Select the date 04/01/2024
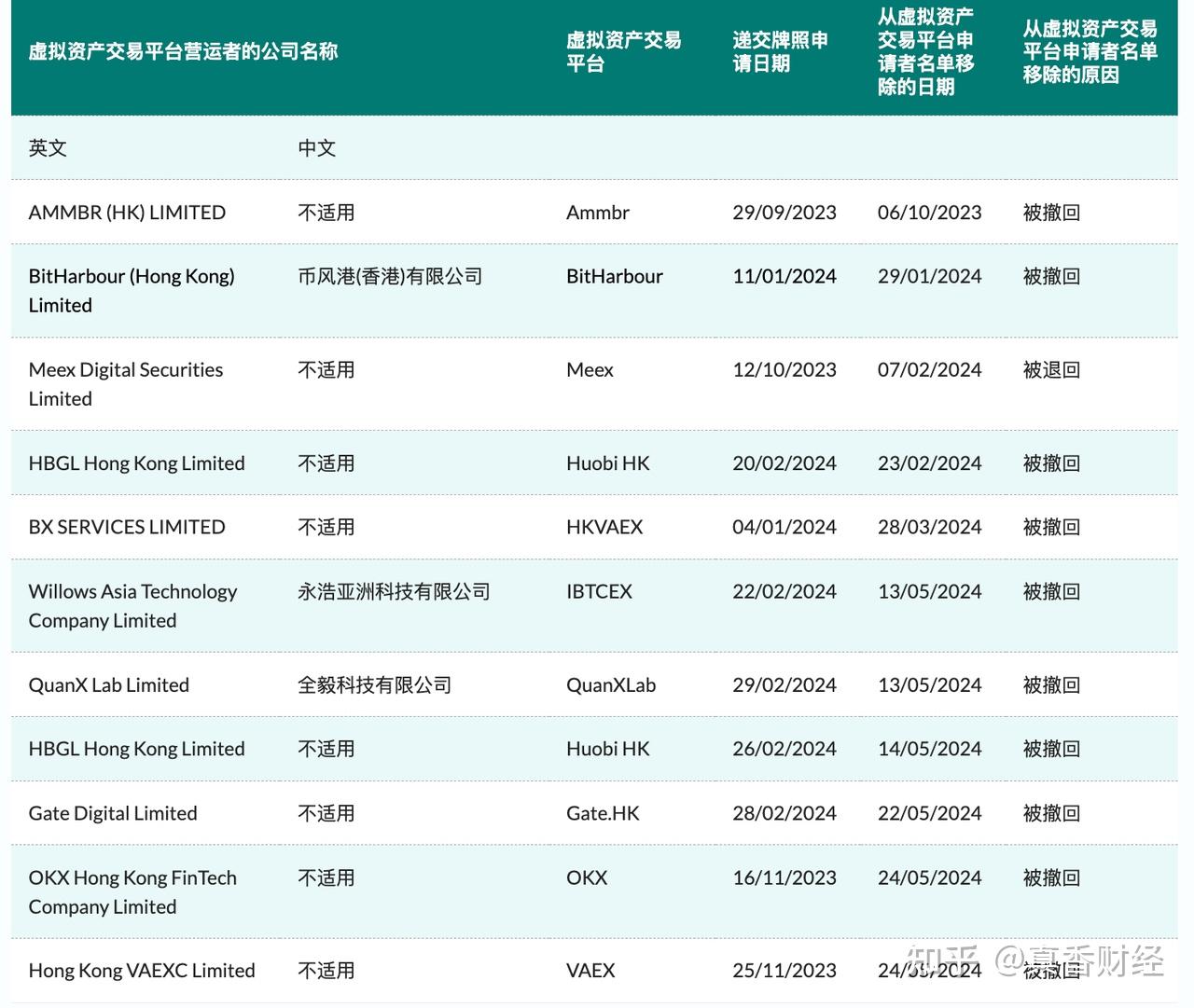 (x=784, y=528)
